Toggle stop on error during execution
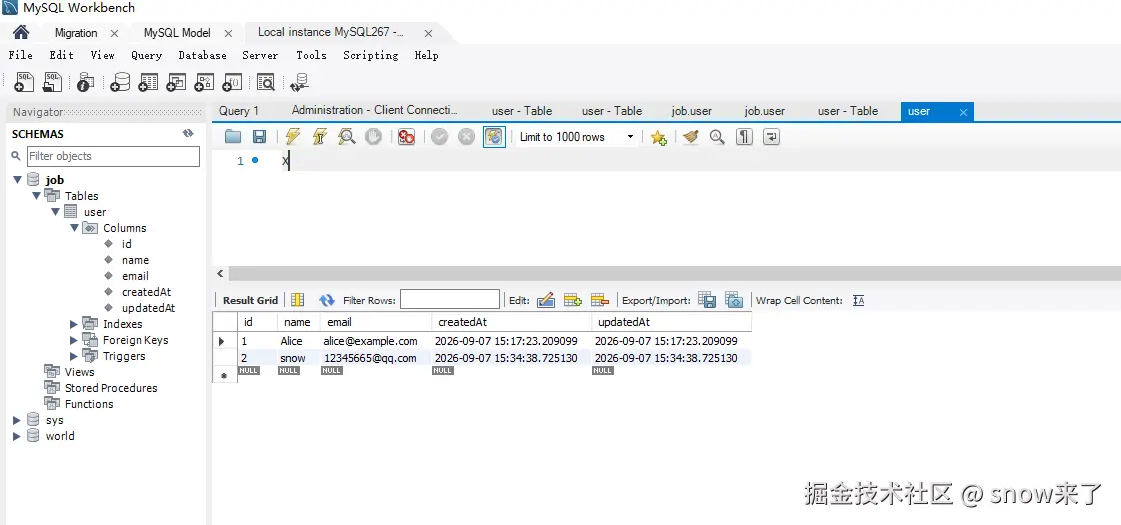The width and height of the screenshot is (1121, 525). [406, 137]
